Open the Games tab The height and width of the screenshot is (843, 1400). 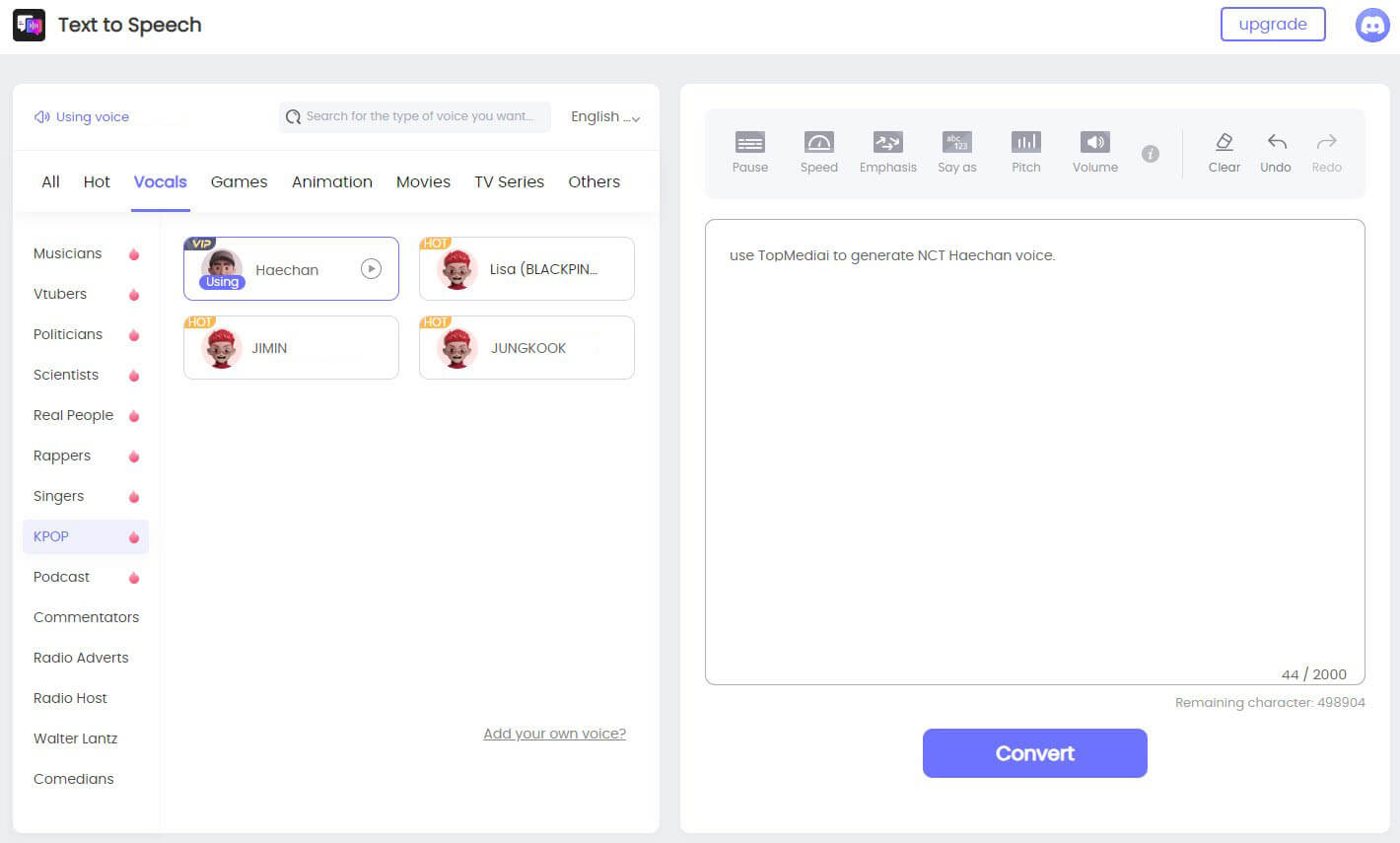[239, 181]
